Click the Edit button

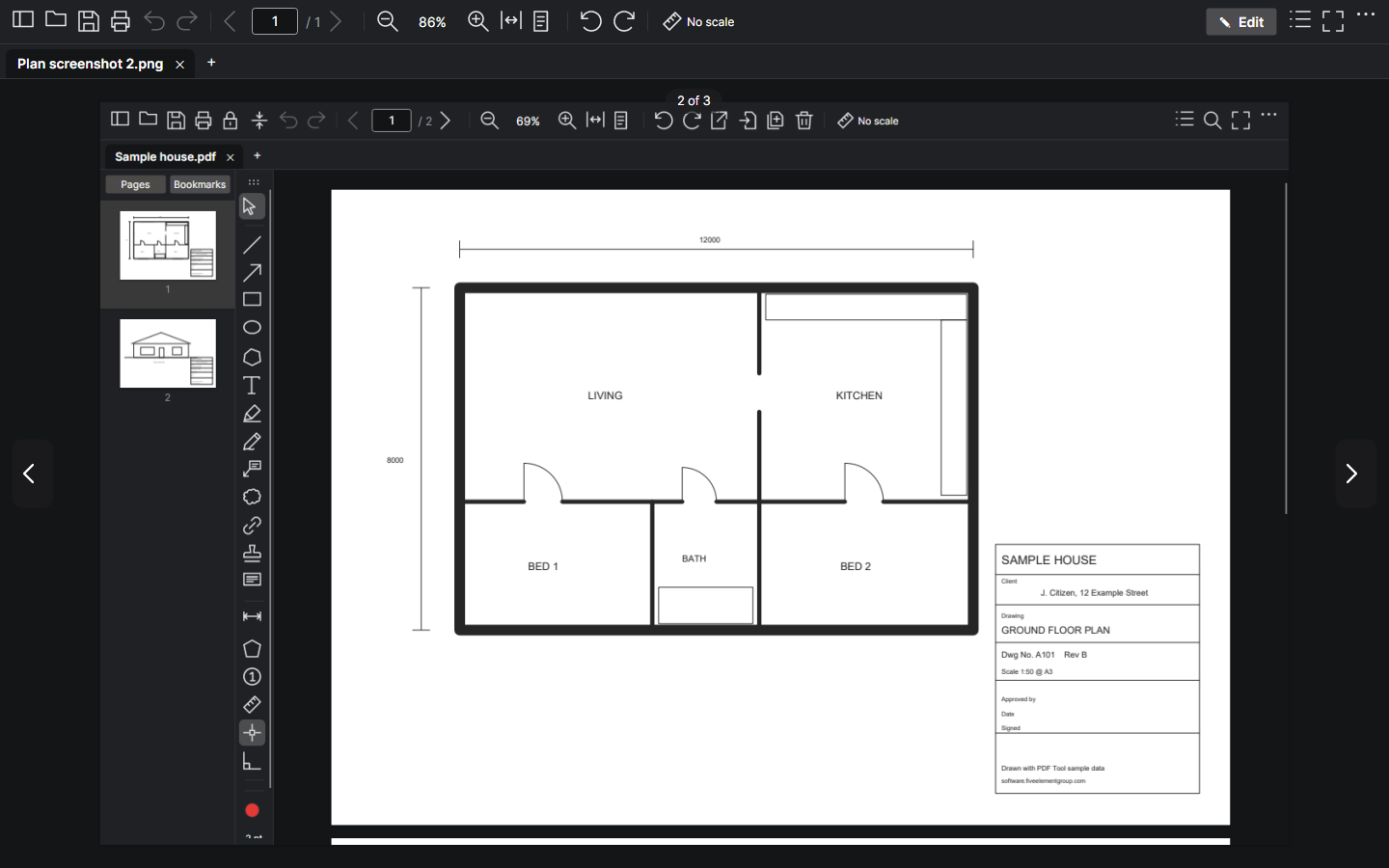point(1241,21)
